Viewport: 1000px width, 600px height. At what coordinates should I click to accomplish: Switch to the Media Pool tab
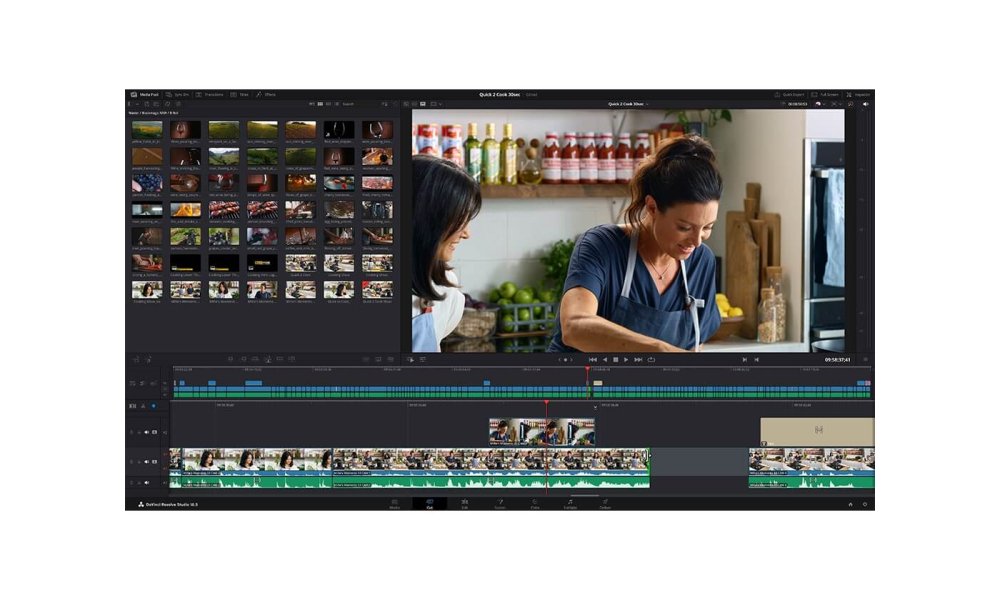[x=146, y=94]
